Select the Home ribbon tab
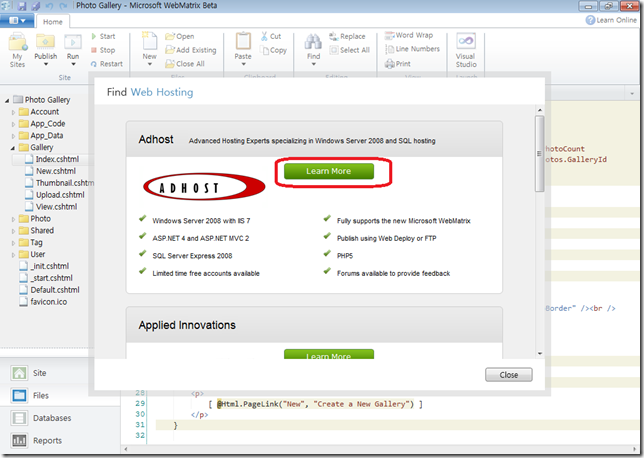 pyautogui.click(x=53, y=22)
